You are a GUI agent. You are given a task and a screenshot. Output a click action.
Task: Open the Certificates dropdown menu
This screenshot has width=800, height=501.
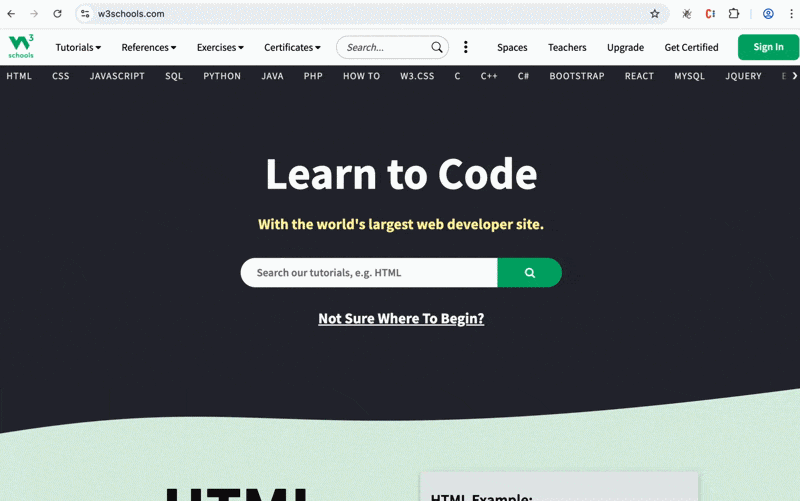pyautogui.click(x=292, y=47)
